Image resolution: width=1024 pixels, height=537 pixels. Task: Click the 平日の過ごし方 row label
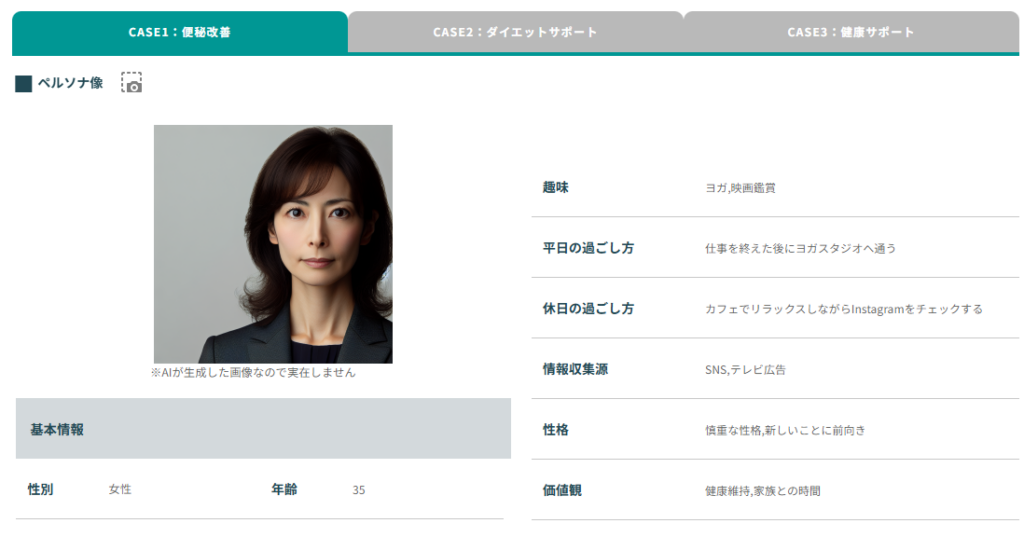coord(588,248)
